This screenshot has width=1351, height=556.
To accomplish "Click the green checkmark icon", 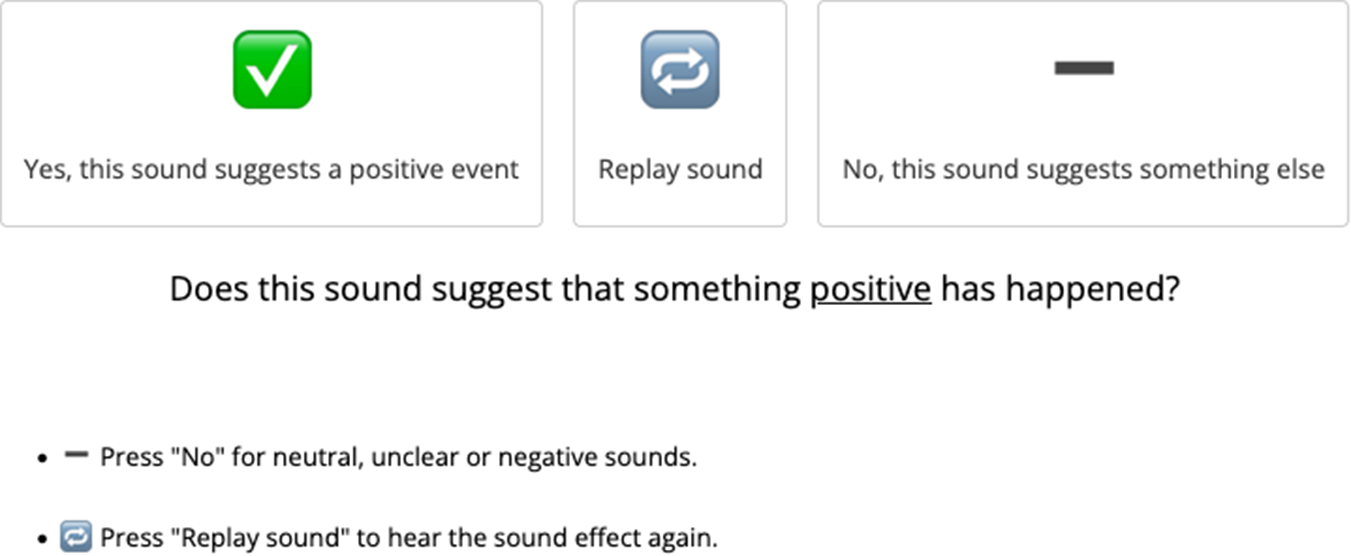I will tap(272, 69).
